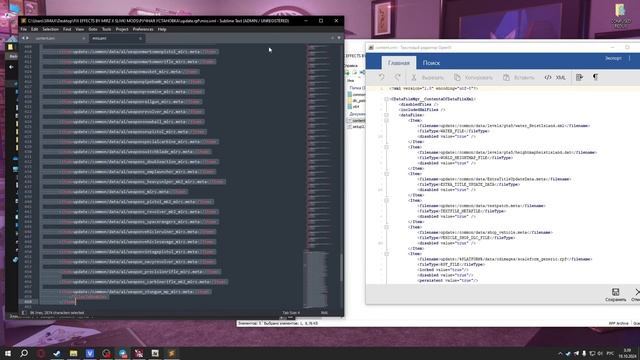Viewport: 640px width, 360px height.
Task: Toggle word wrap icon in OpenIV toolbar
Action: pos(580,77)
